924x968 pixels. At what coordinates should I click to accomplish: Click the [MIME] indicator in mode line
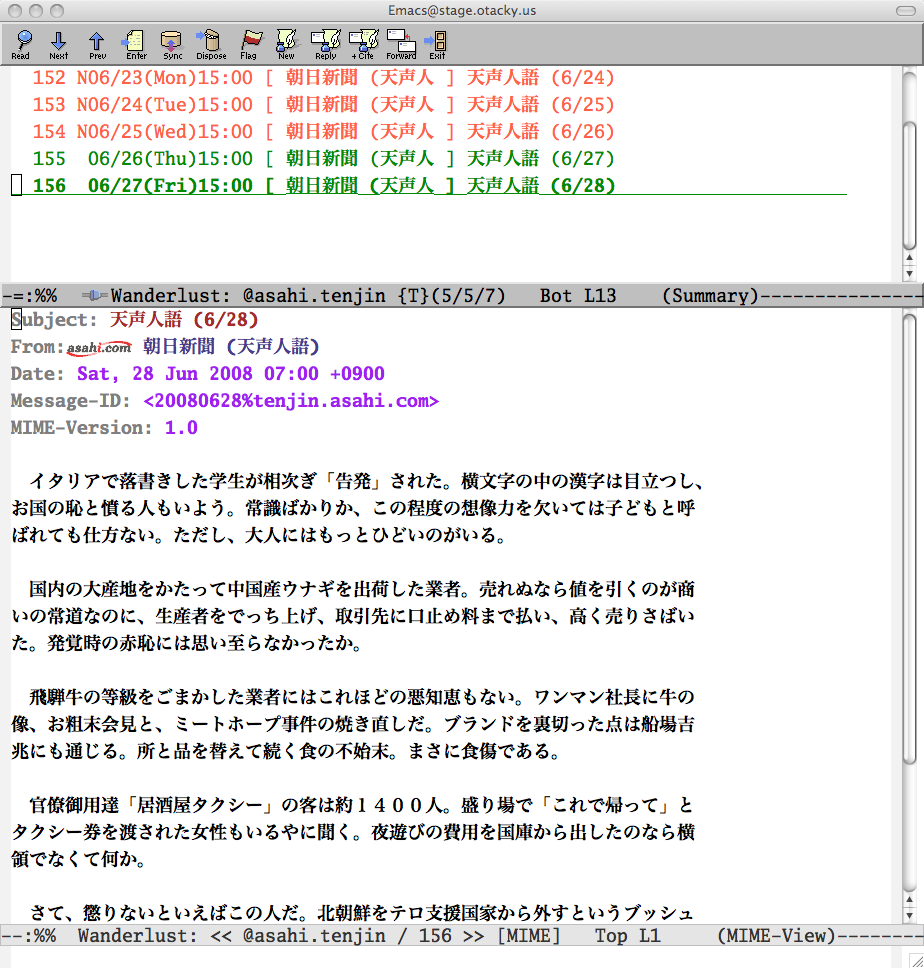point(529,937)
